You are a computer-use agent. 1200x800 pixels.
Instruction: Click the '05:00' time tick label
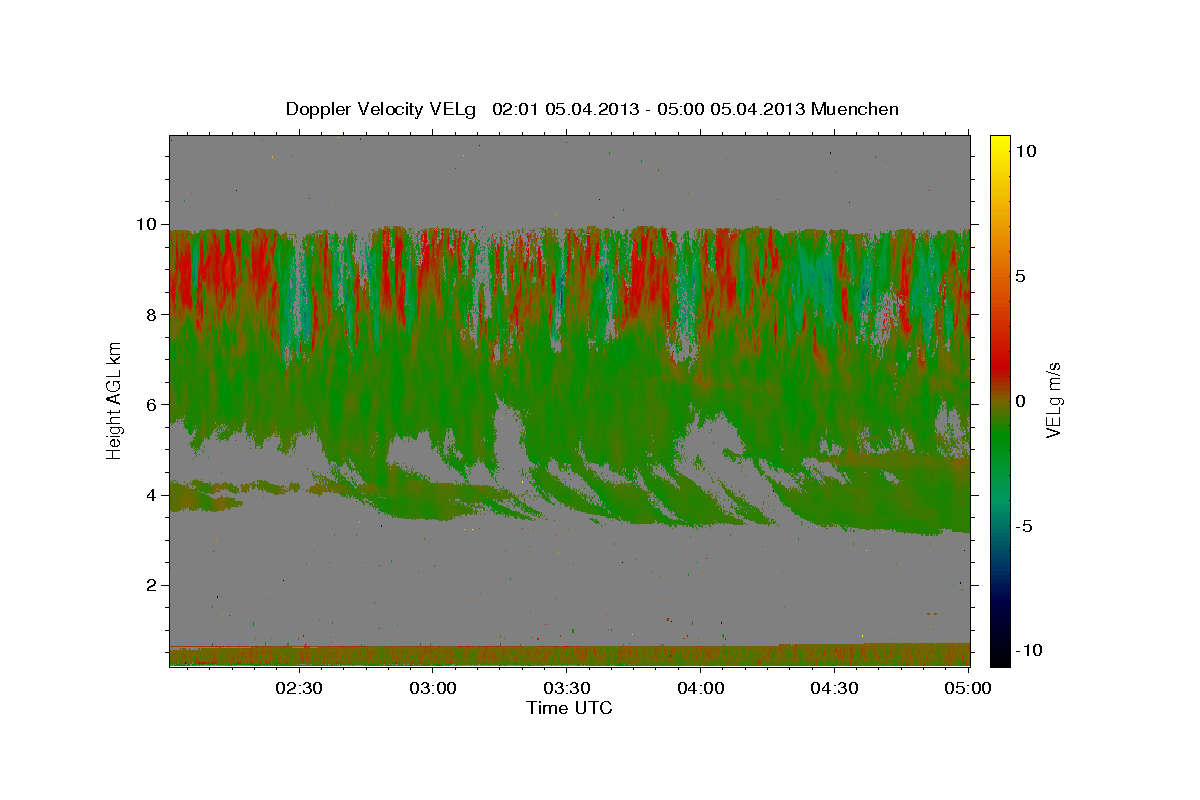(967, 688)
